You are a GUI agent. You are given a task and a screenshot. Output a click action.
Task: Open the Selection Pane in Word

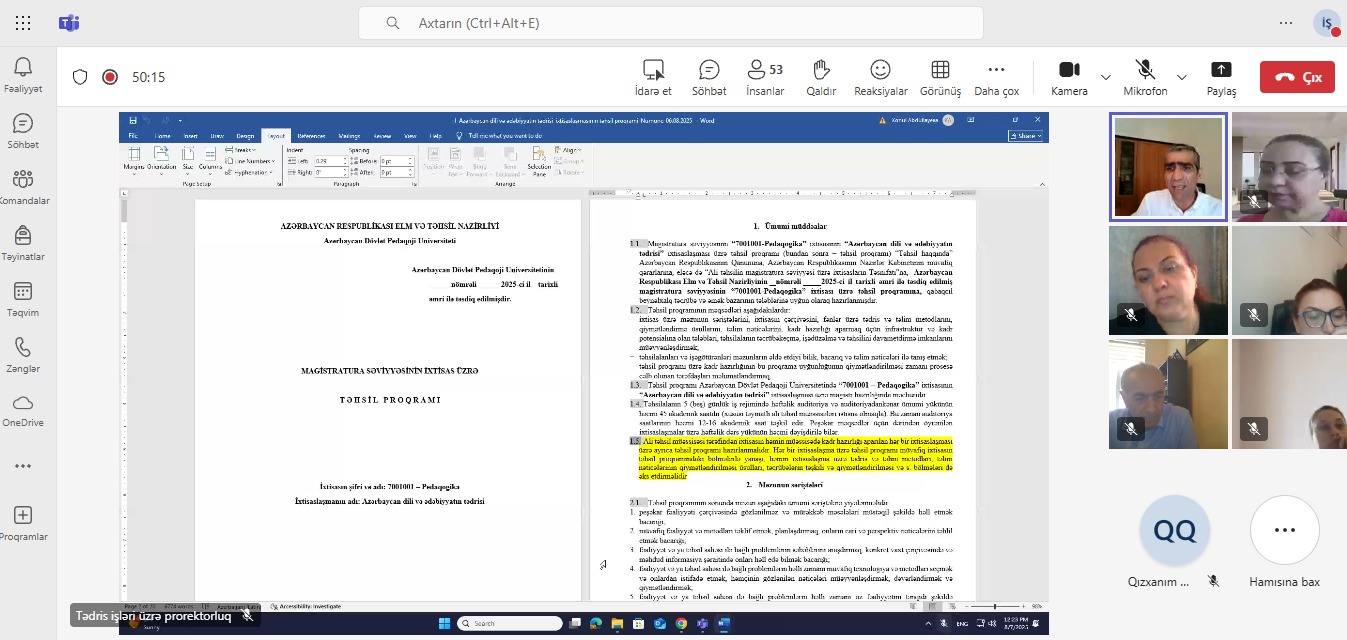(x=538, y=162)
